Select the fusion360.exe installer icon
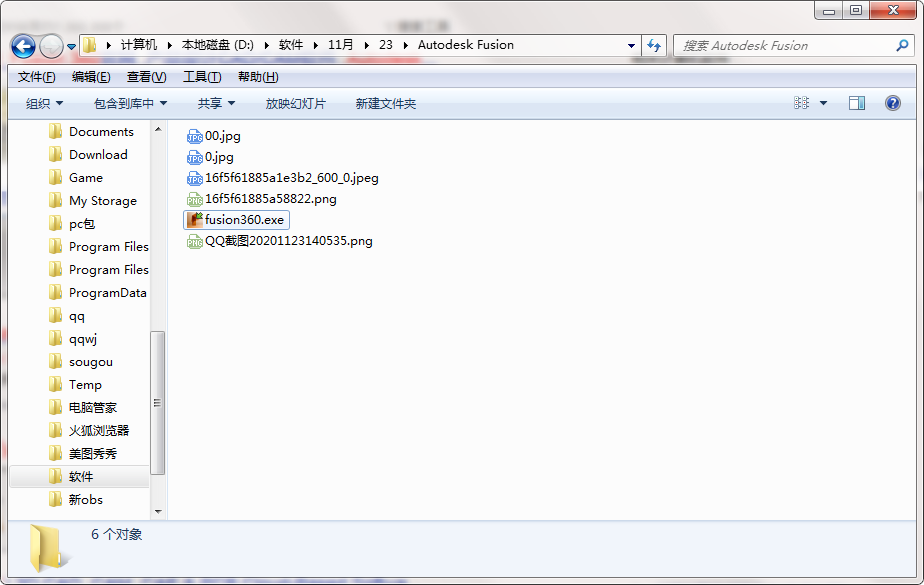Screen dimensions: 924x585 click(x=194, y=220)
